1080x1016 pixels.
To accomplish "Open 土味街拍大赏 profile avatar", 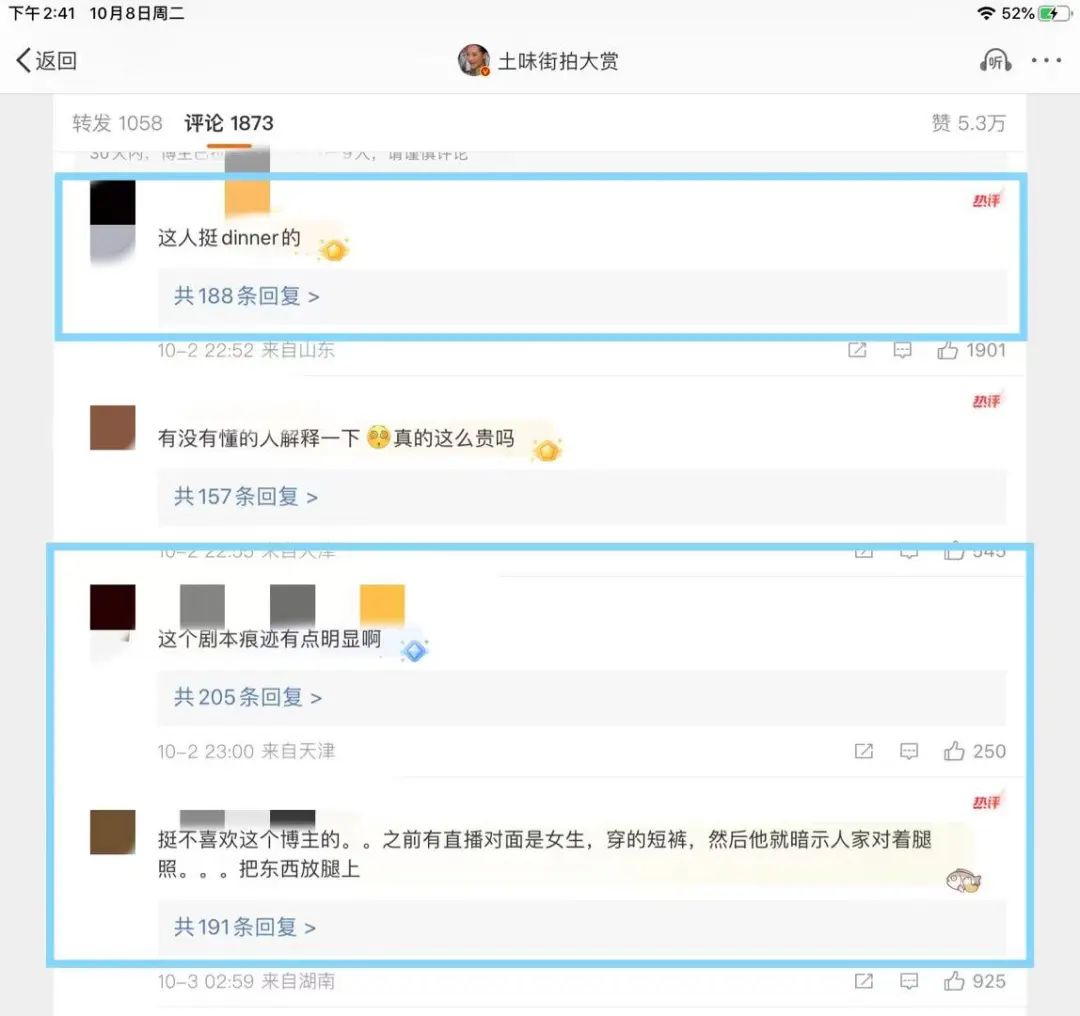I will 474,61.
